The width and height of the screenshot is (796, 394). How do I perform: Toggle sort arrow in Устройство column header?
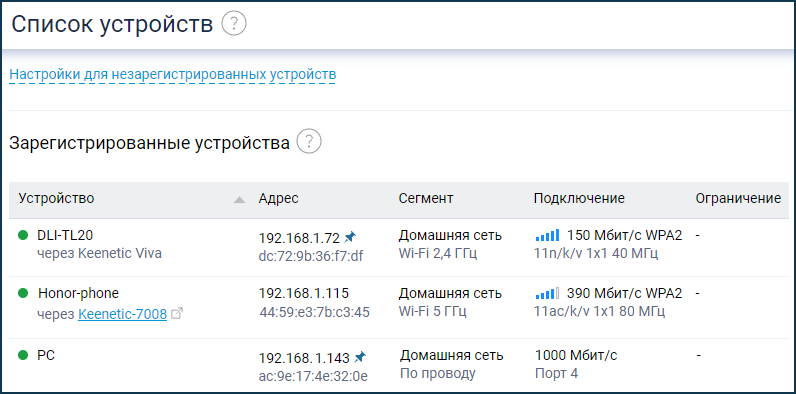(x=240, y=200)
